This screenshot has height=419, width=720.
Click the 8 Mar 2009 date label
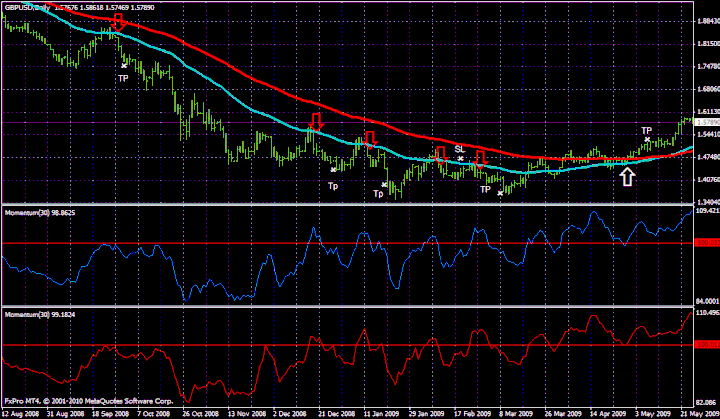(x=516, y=414)
